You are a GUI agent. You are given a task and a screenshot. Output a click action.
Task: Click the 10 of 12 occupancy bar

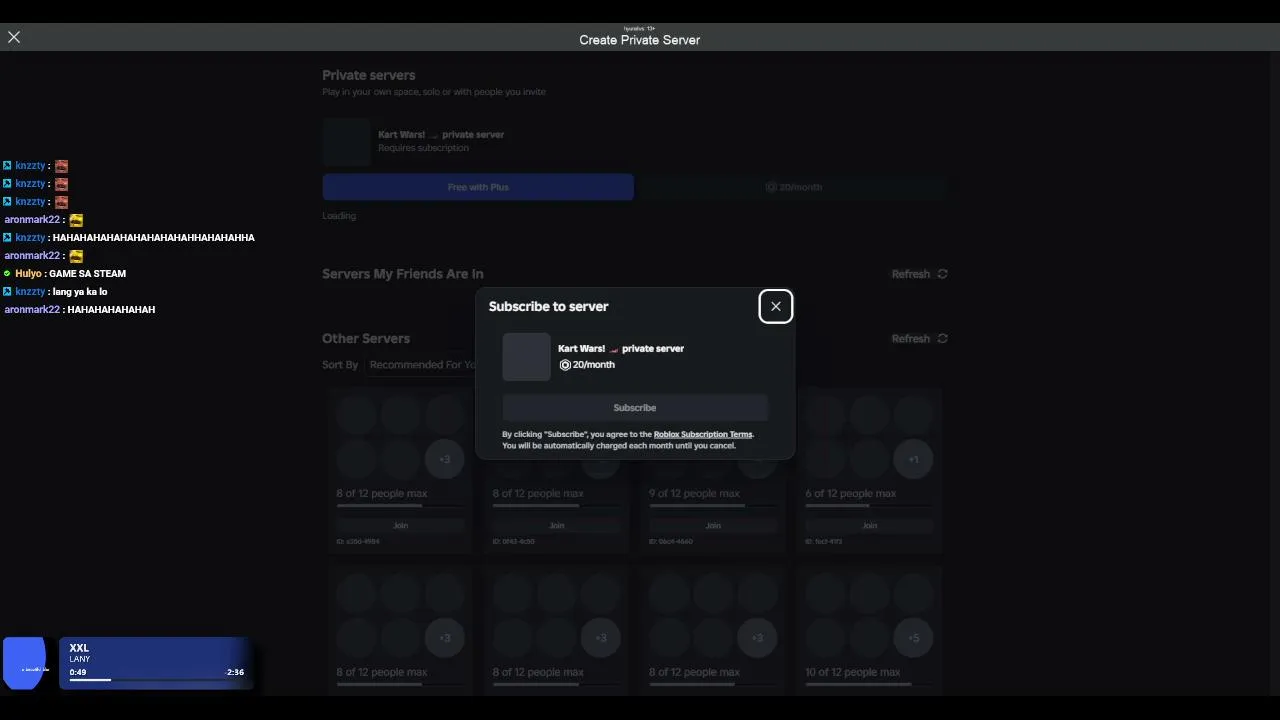(869, 685)
